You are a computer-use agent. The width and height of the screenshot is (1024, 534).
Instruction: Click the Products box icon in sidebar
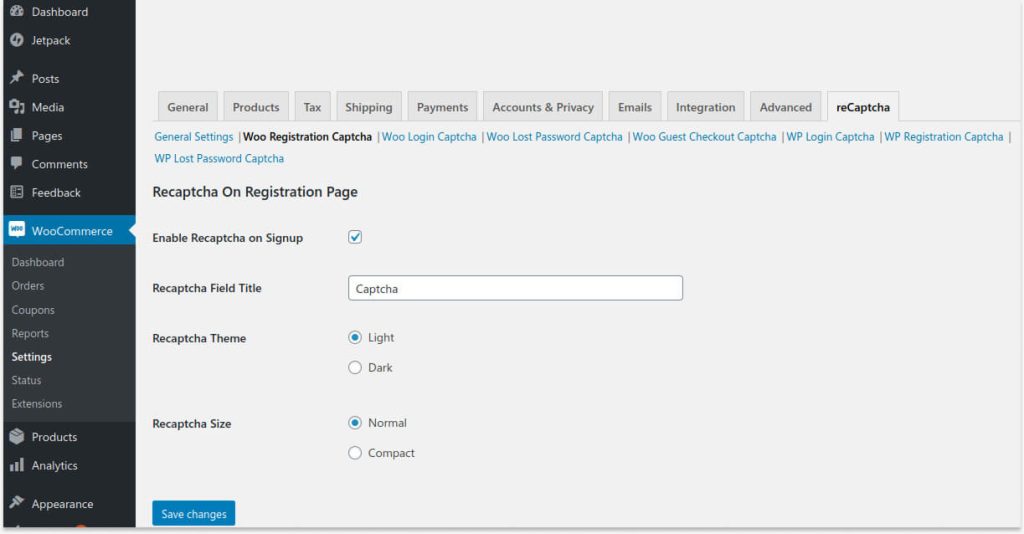point(17,436)
